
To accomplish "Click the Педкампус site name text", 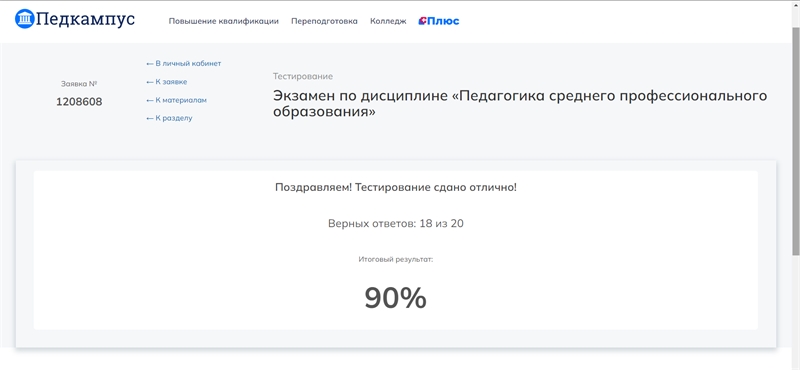I will [86, 19].
